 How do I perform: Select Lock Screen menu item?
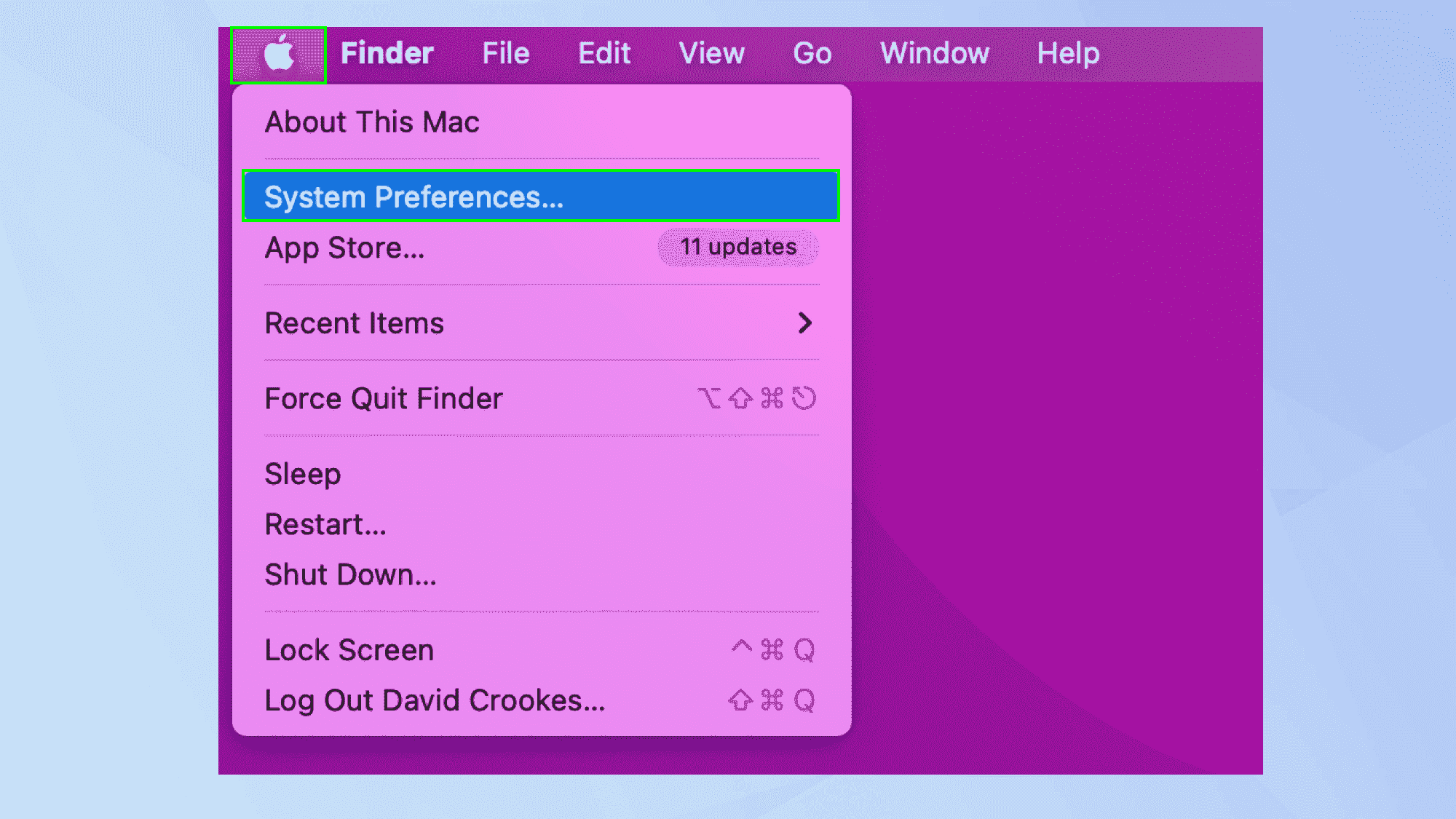coord(349,649)
